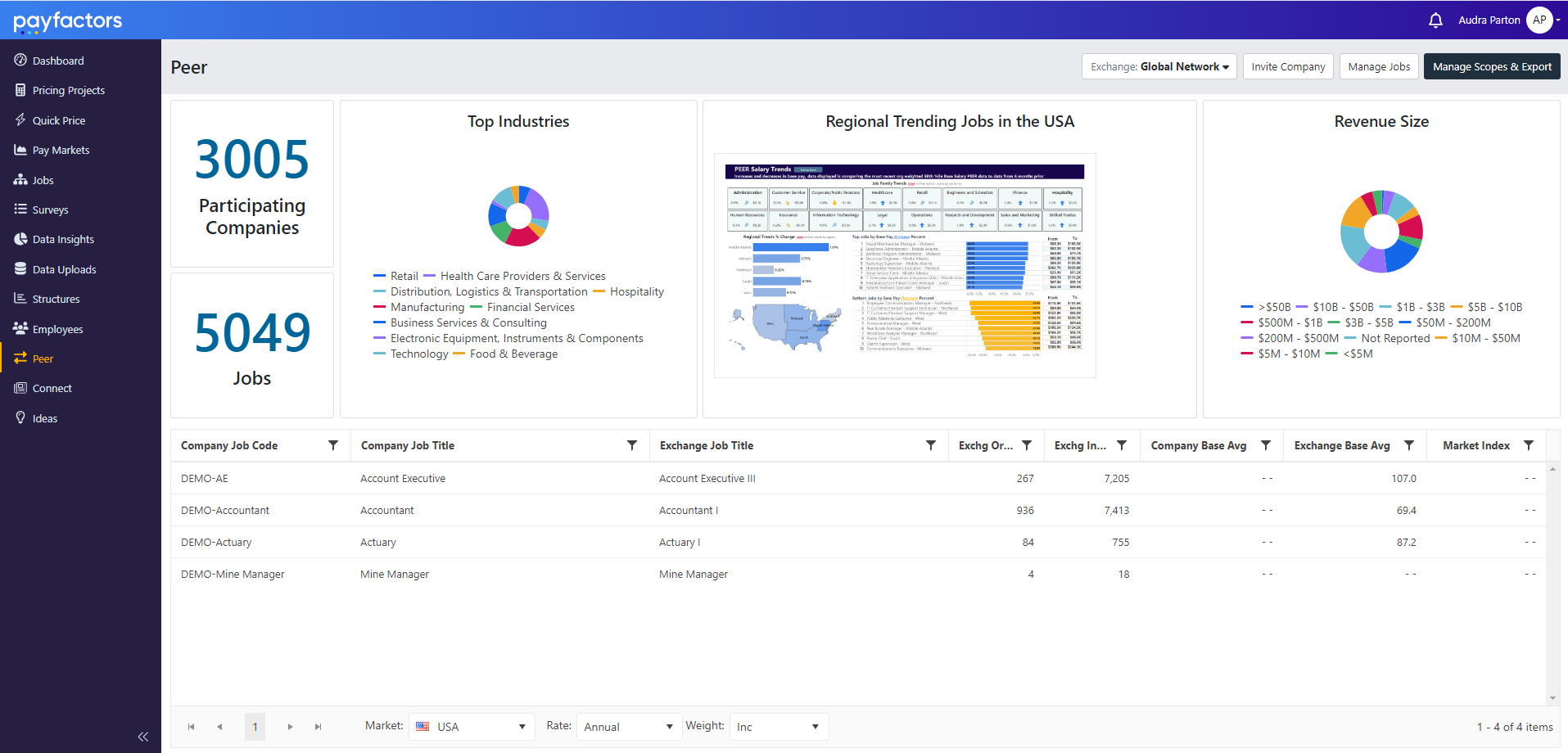Expand the Rate dropdown set to Annual
The image size is (1568, 753).
pos(628,726)
